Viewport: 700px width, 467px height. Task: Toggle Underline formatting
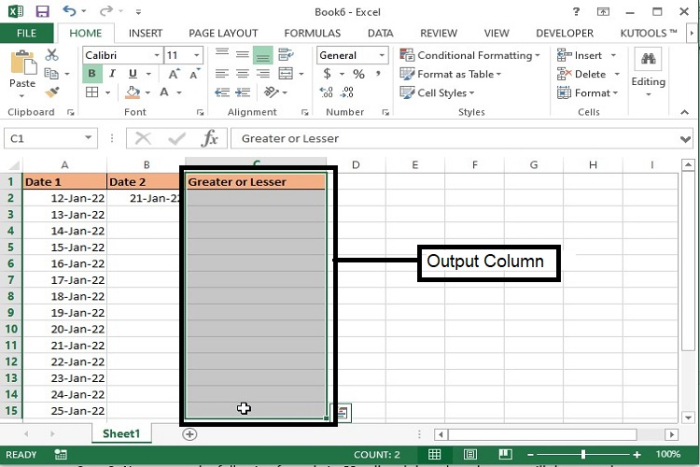point(133,74)
